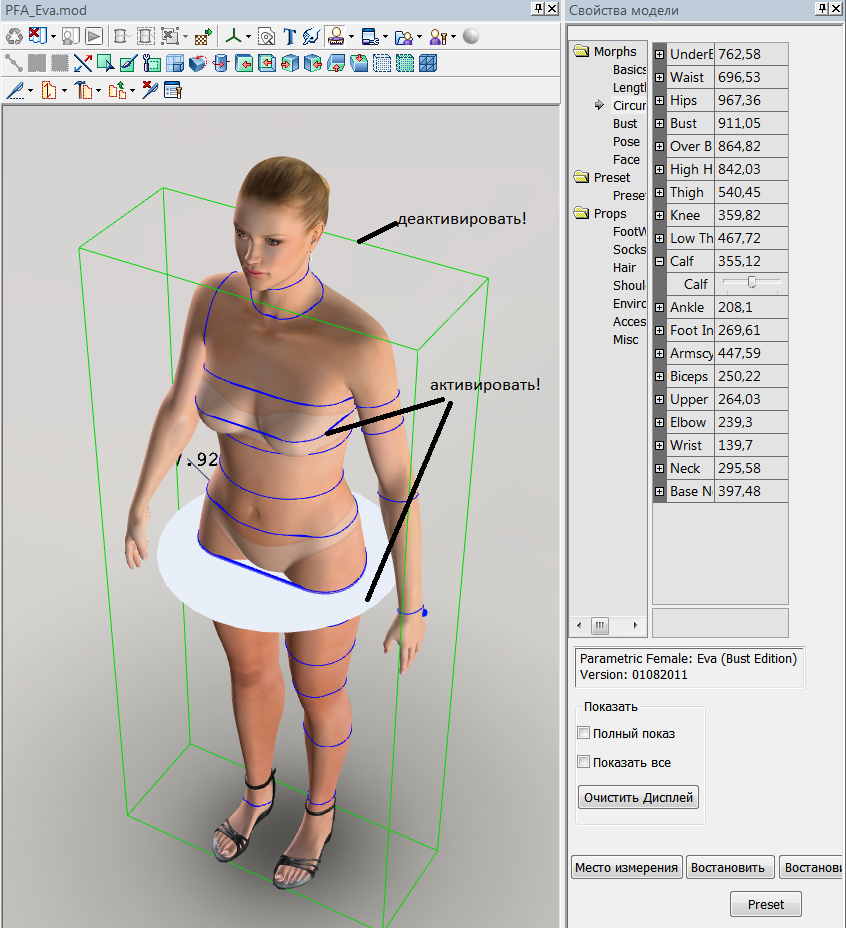Expand the Hips measurement row
The width and height of the screenshot is (846, 928).
click(660, 100)
